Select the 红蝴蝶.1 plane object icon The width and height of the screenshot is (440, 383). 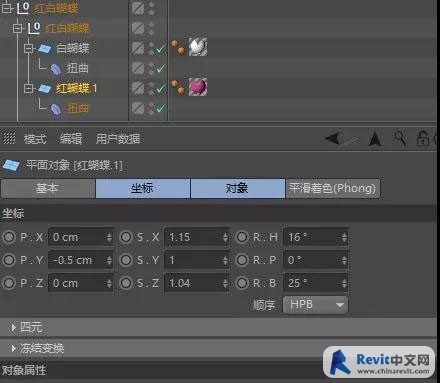[x=45, y=89]
